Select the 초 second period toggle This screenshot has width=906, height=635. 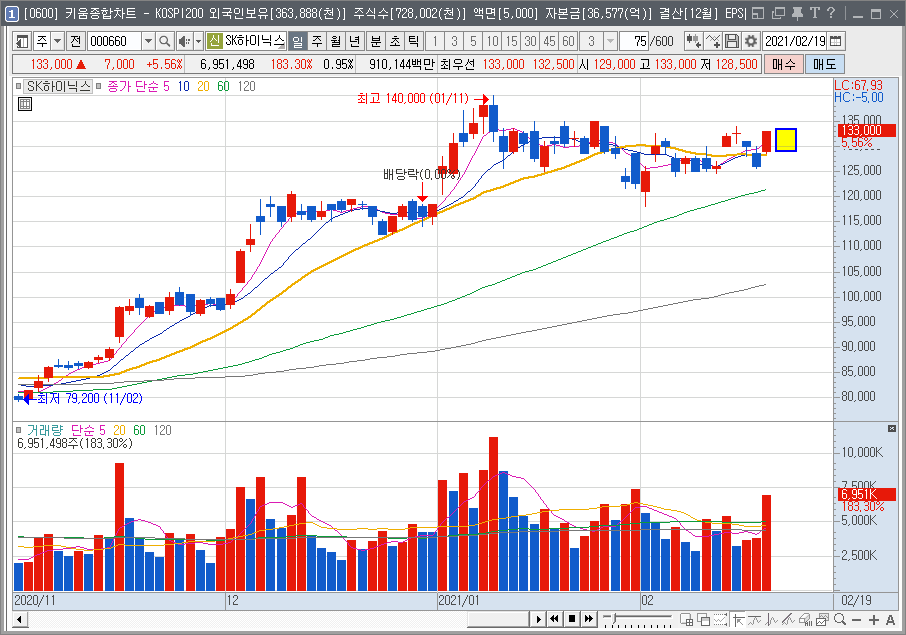(395, 41)
